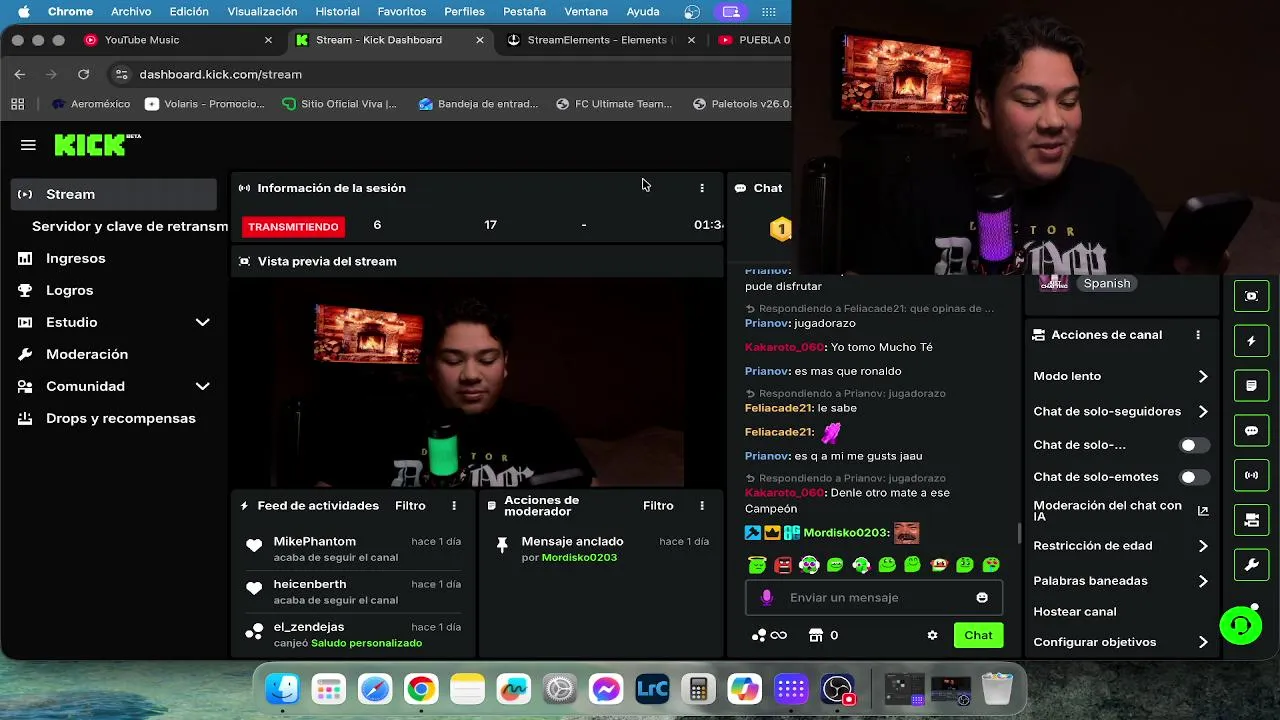Click the note icon in right sidebar
The image size is (1280, 720).
click(1252, 386)
